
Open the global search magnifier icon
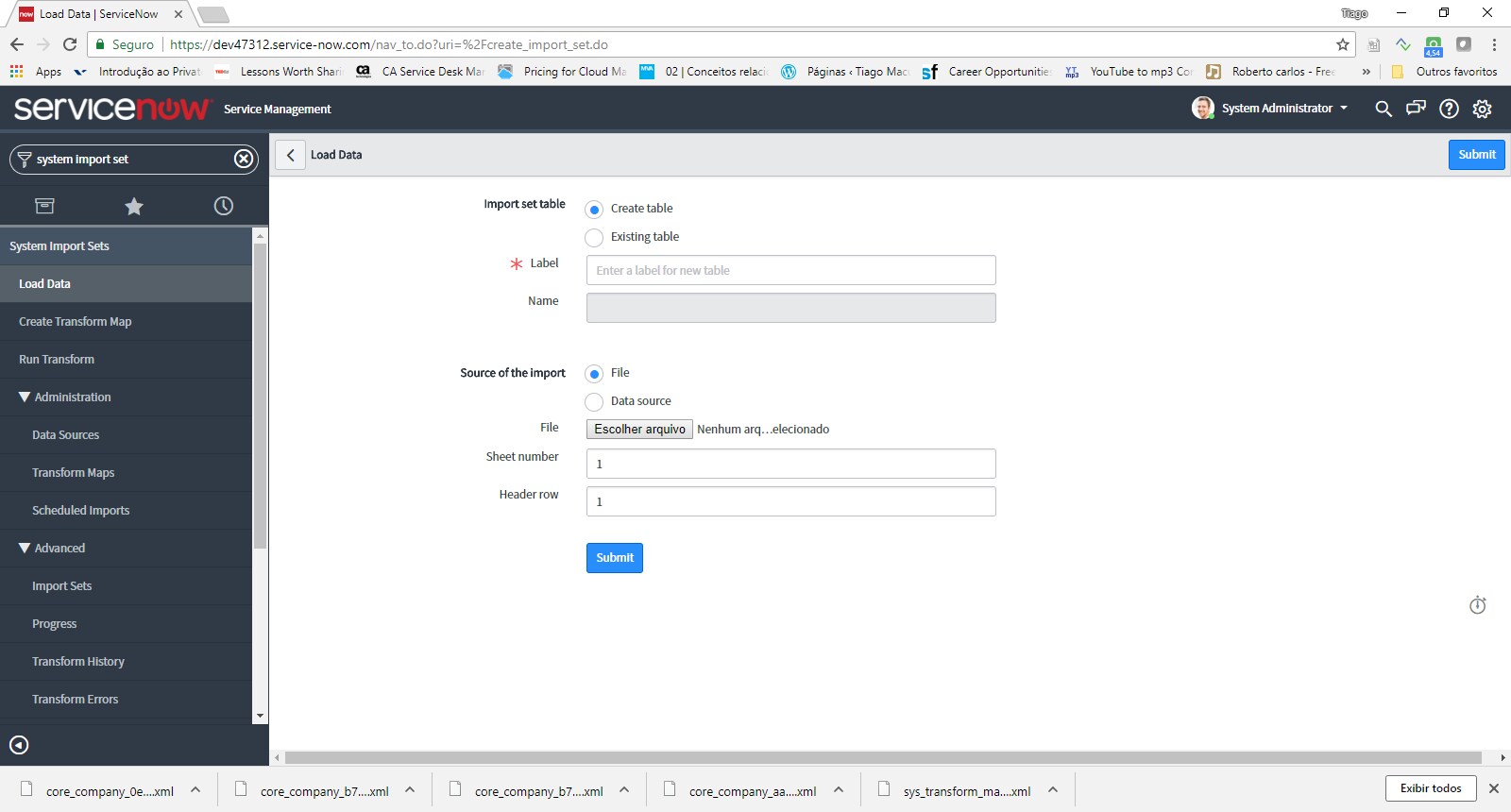pyautogui.click(x=1384, y=109)
